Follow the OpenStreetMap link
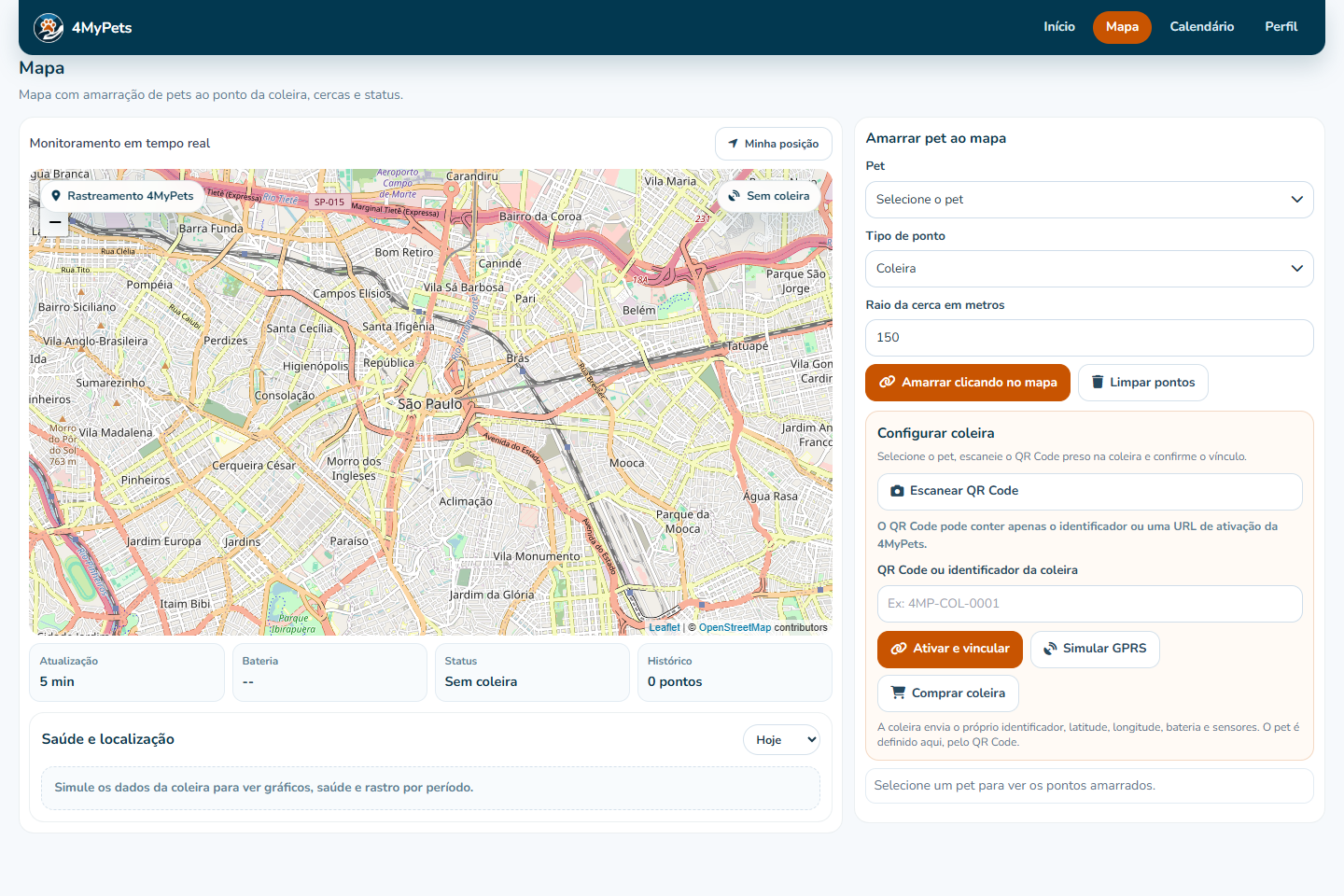This screenshot has width=1344, height=896. 735,627
